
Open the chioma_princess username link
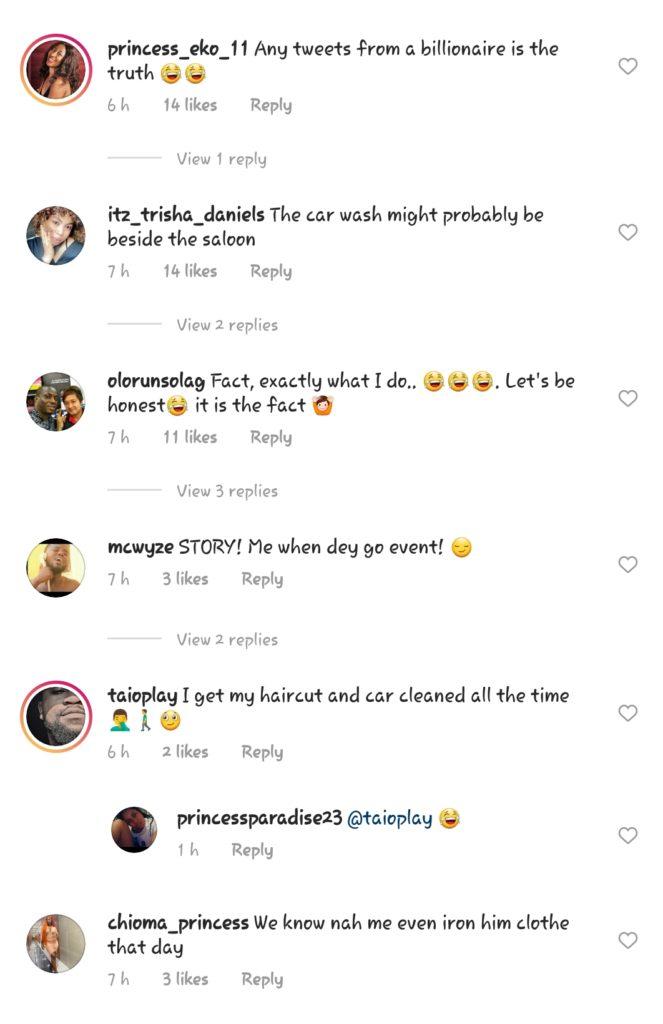click(x=177, y=922)
